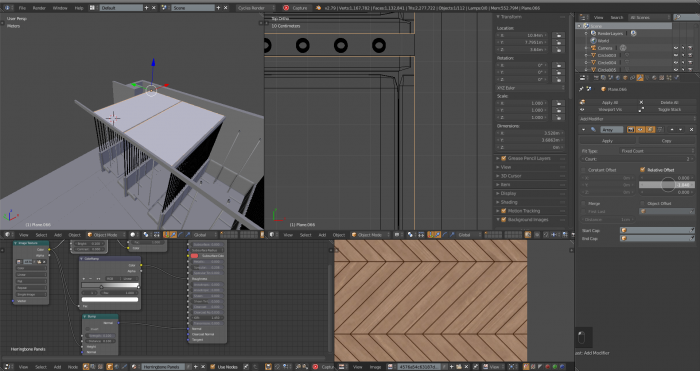Open the Window menu in top bar
This screenshot has width=700, height=371.
click(60, 8)
